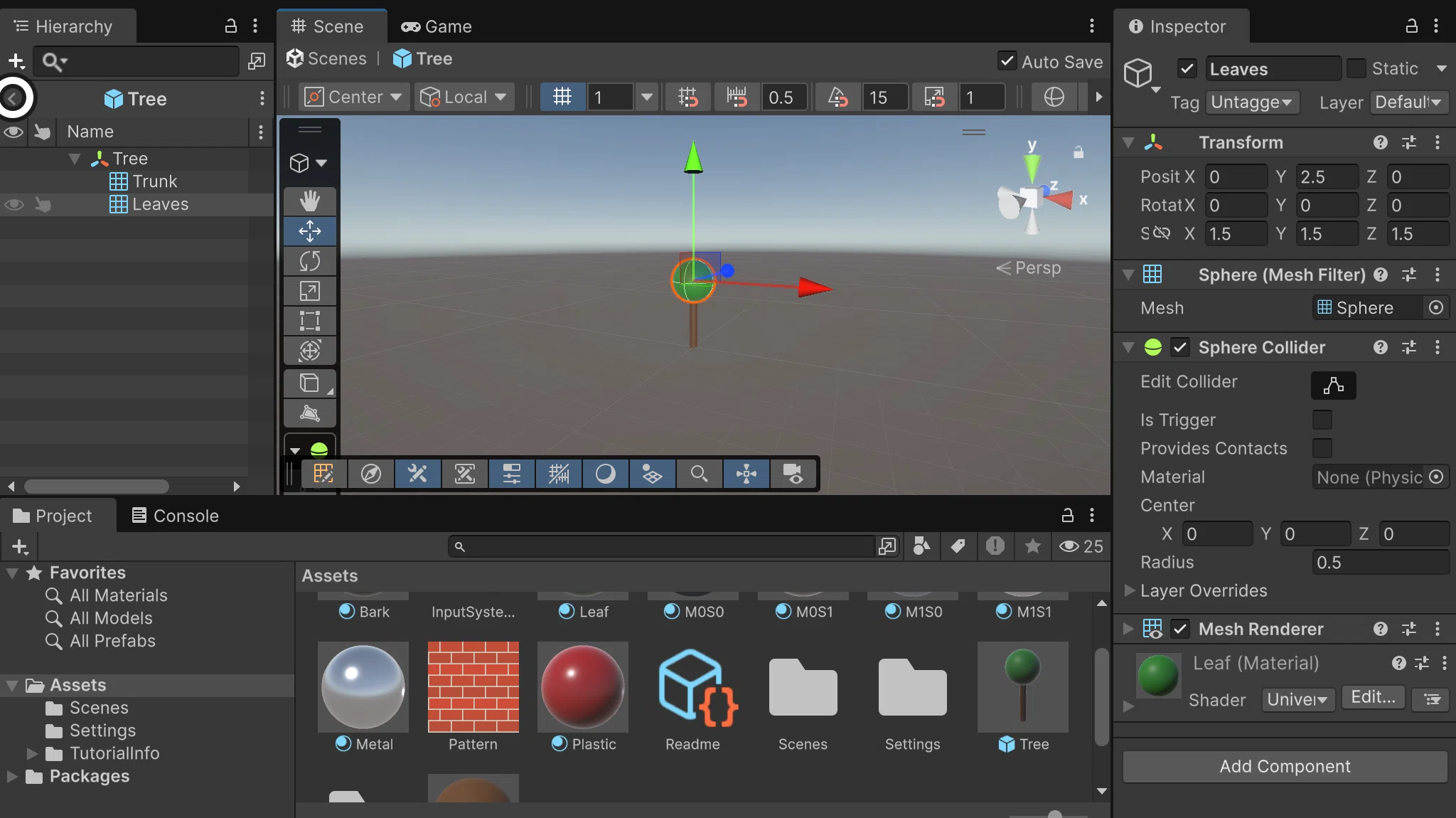The height and width of the screenshot is (818, 1456).
Task: Select the Hand view tool
Action: point(309,201)
